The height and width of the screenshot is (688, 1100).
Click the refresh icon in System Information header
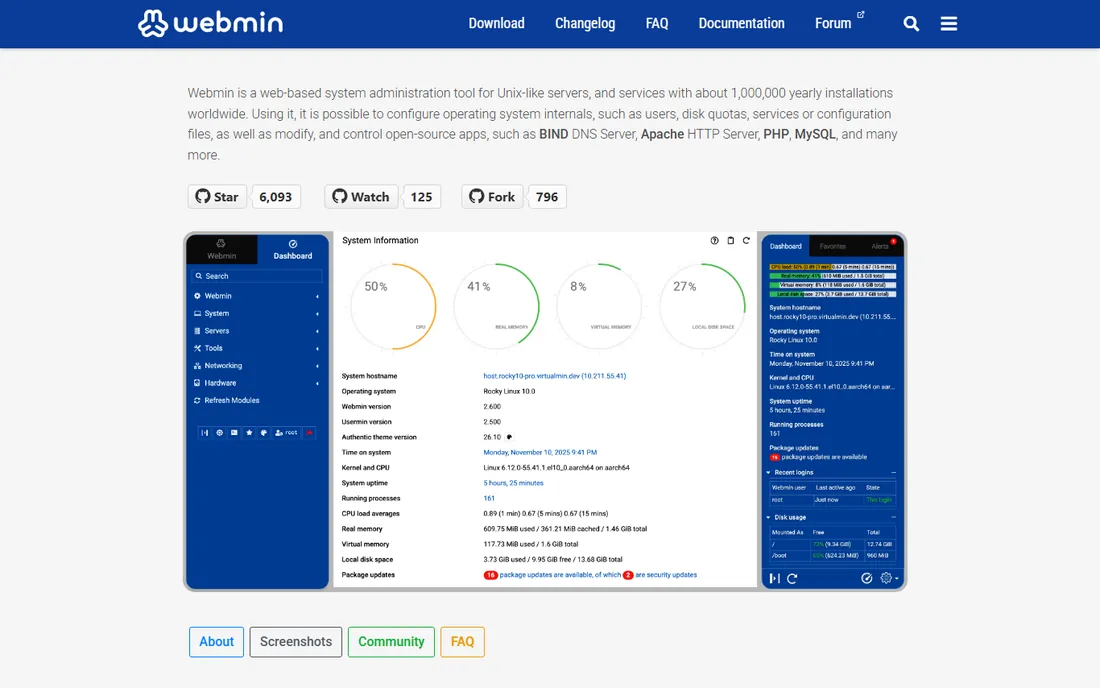tap(746, 241)
